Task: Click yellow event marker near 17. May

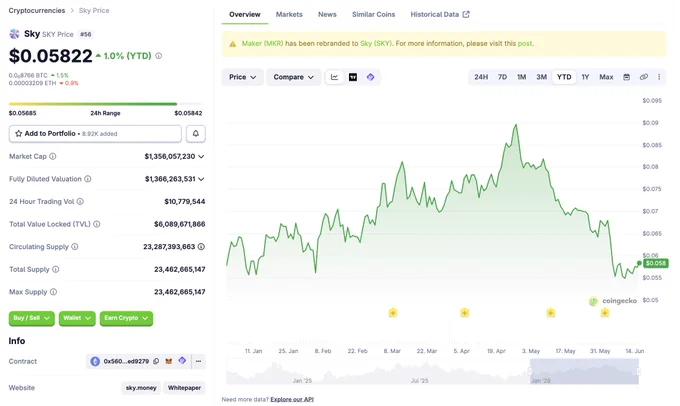Action: click(551, 312)
